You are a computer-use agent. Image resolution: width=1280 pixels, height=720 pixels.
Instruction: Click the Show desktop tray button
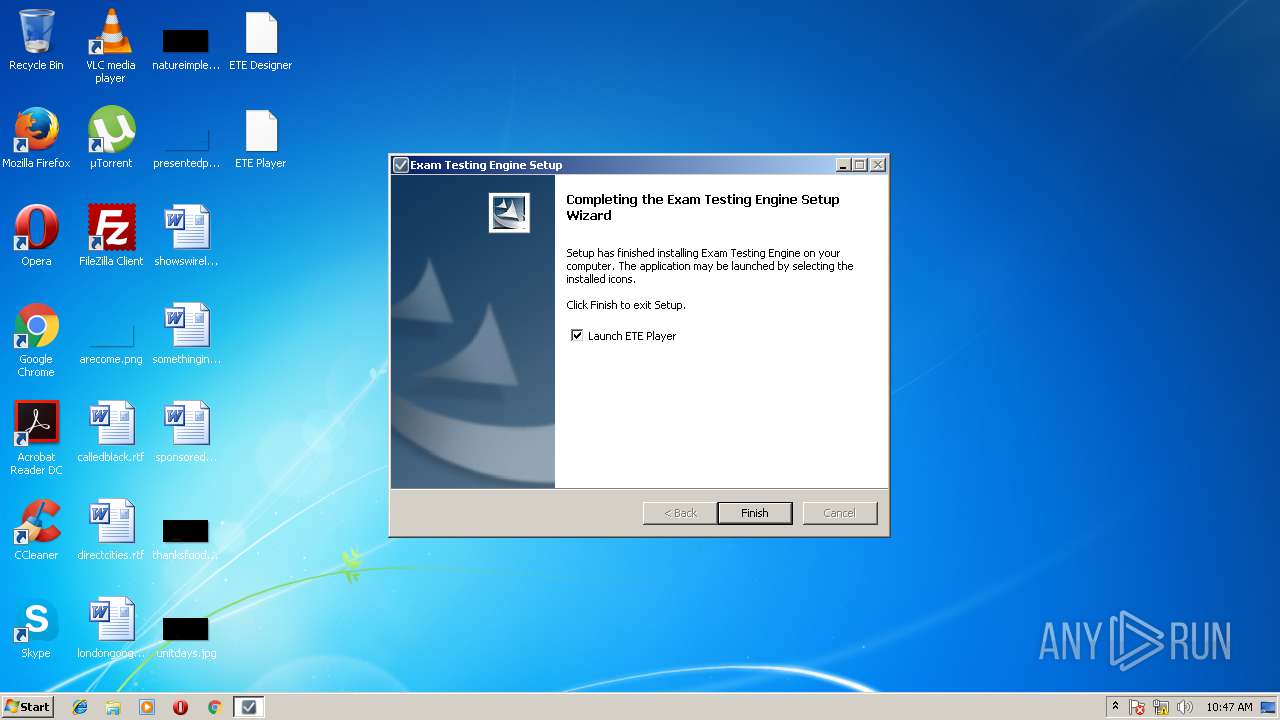(1269, 707)
